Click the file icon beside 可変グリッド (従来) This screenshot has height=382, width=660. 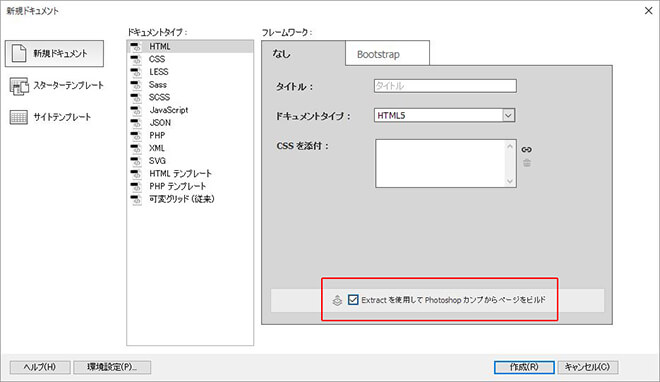pyautogui.click(x=136, y=199)
